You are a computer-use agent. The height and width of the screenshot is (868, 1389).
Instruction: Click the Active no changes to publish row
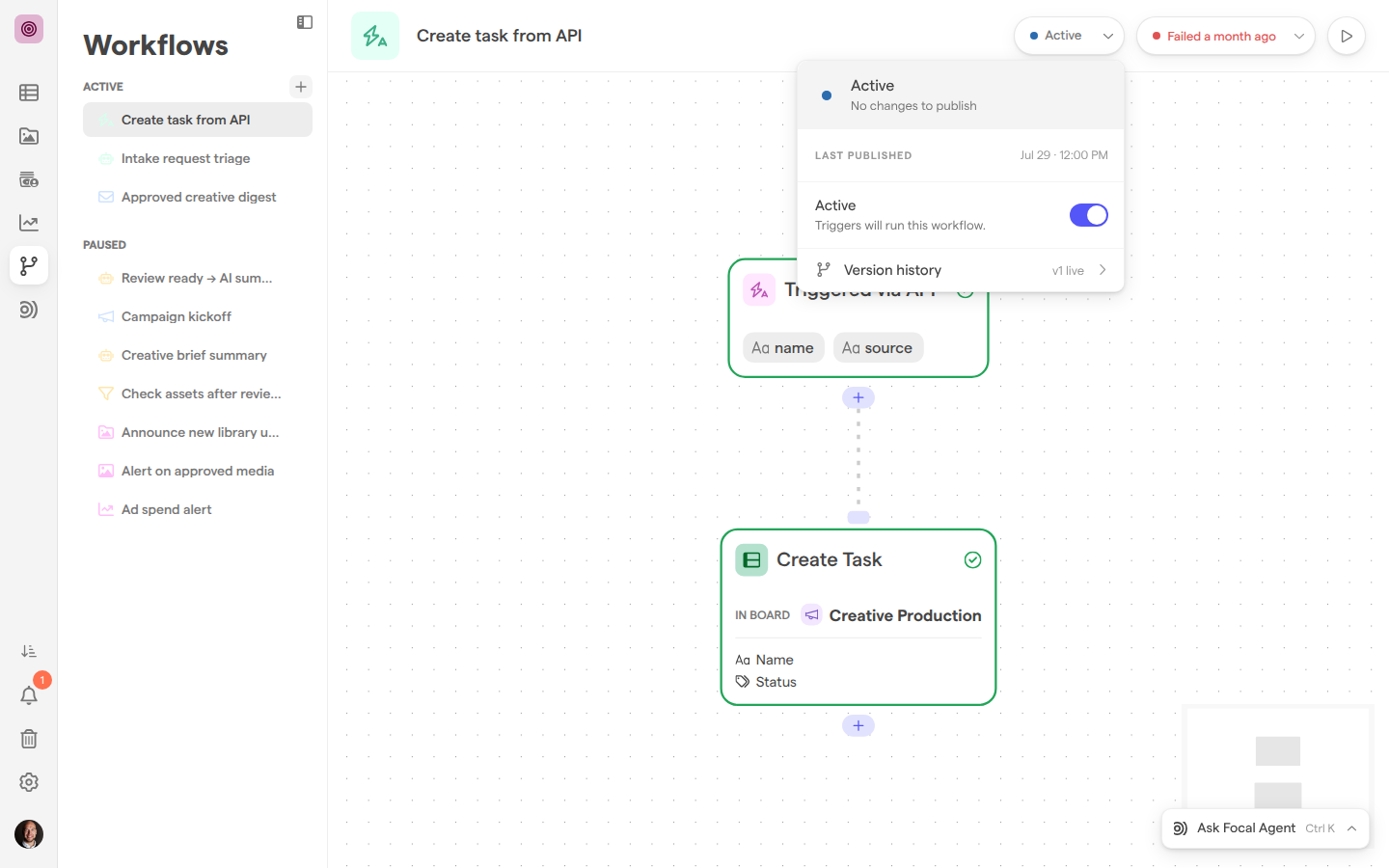[961, 95]
